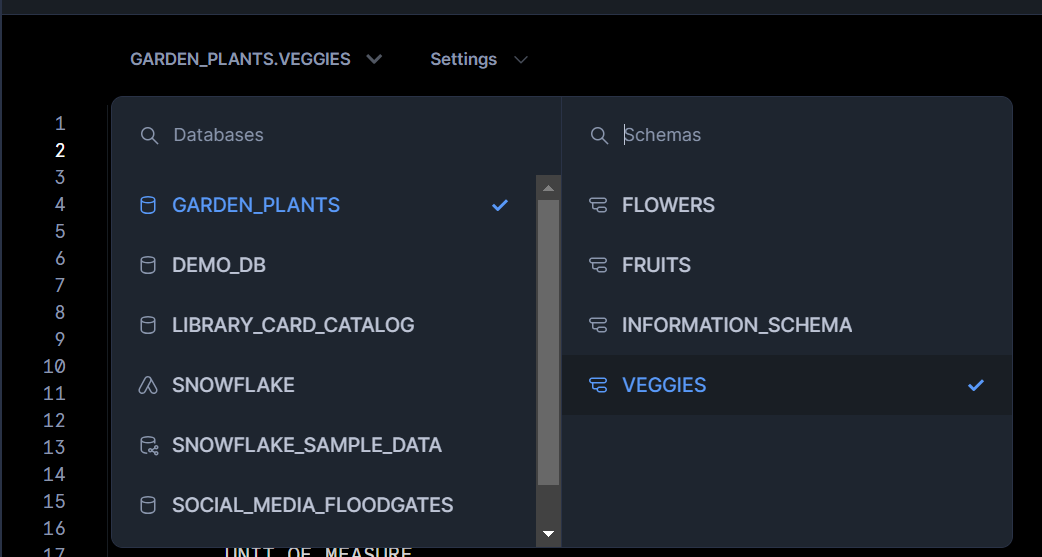Click the SNOWFLAKE application database icon
Viewport: 1042px width, 557px height.
click(148, 385)
